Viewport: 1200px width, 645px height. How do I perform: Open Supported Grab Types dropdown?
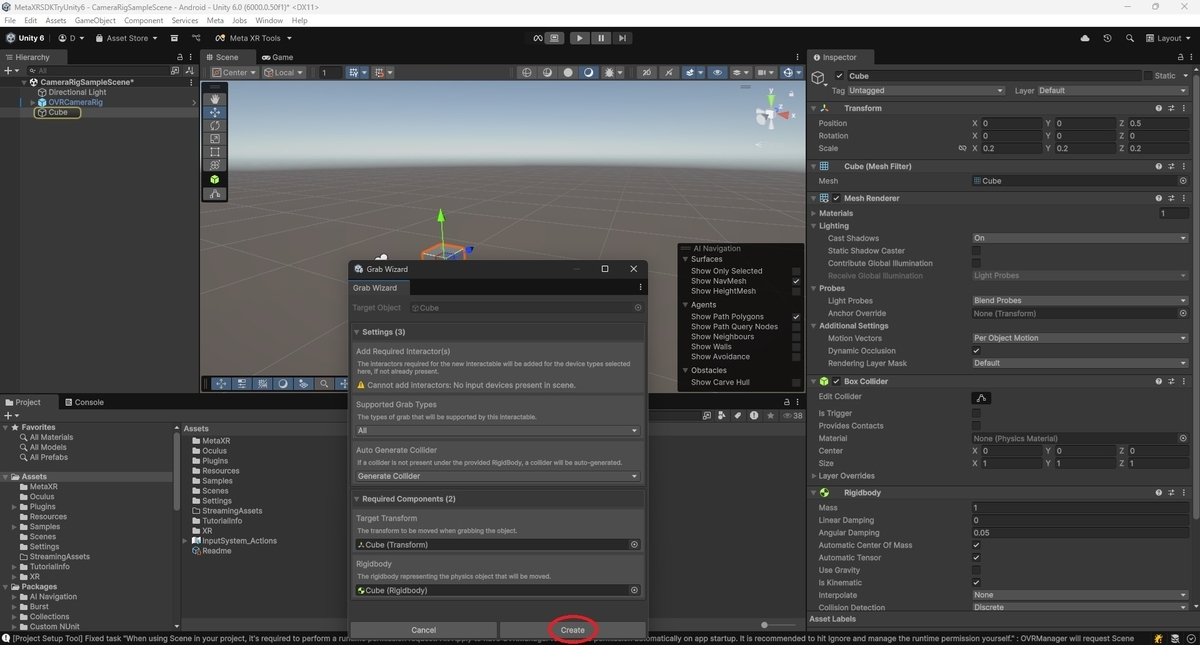[x=497, y=431]
